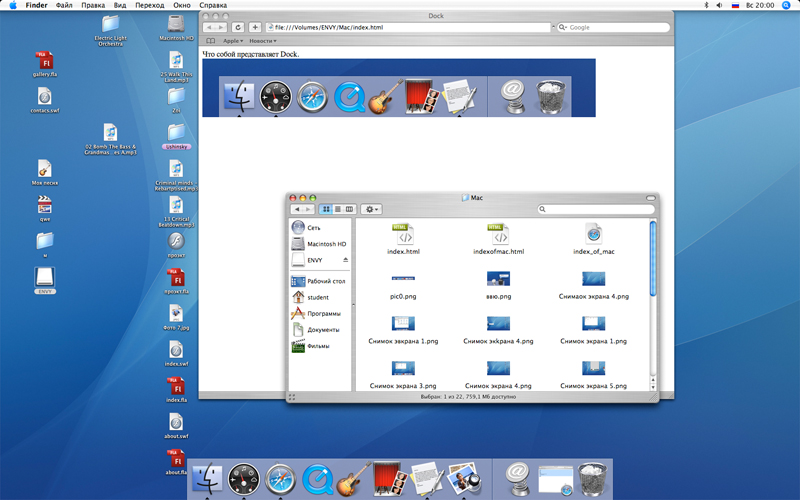Eject the ENVY volume in the Finder sidebar
Viewport: 800px width, 500px height.
[345, 260]
